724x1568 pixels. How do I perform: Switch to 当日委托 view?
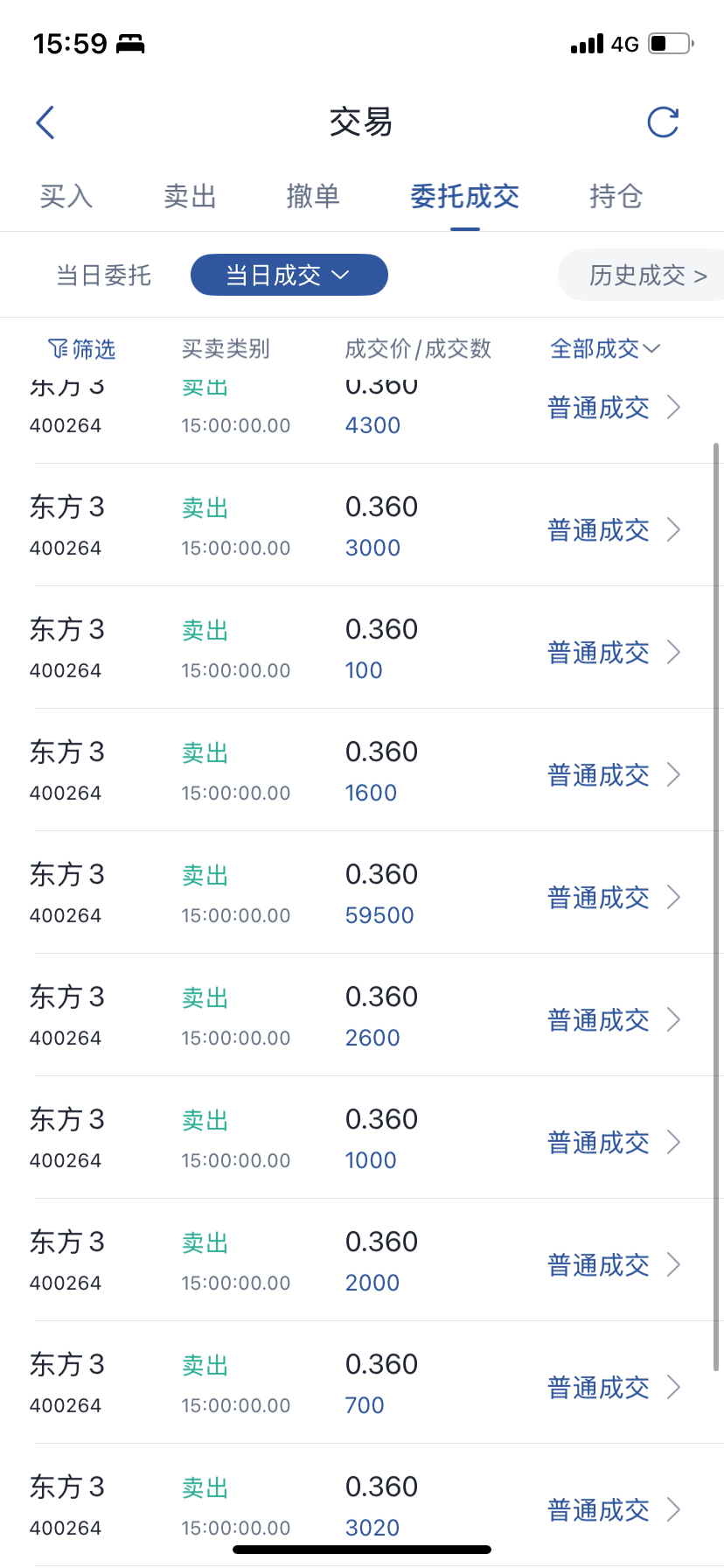point(104,276)
